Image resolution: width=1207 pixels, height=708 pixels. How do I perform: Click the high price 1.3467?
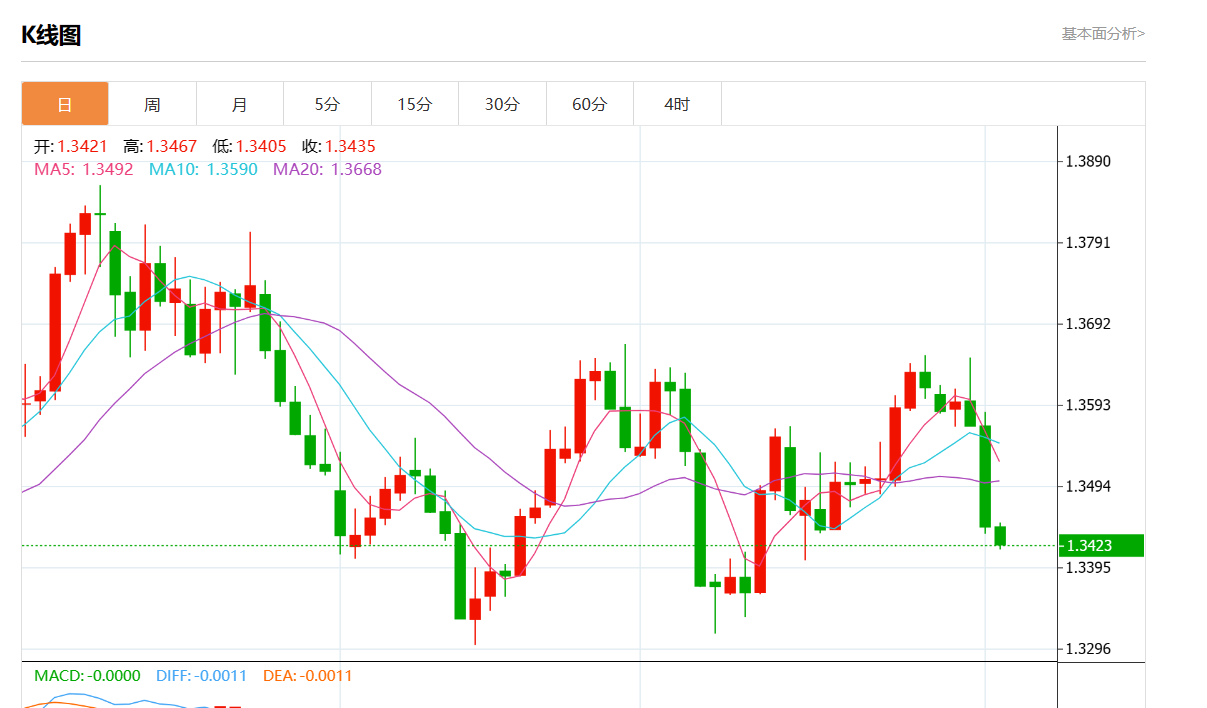click(172, 147)
